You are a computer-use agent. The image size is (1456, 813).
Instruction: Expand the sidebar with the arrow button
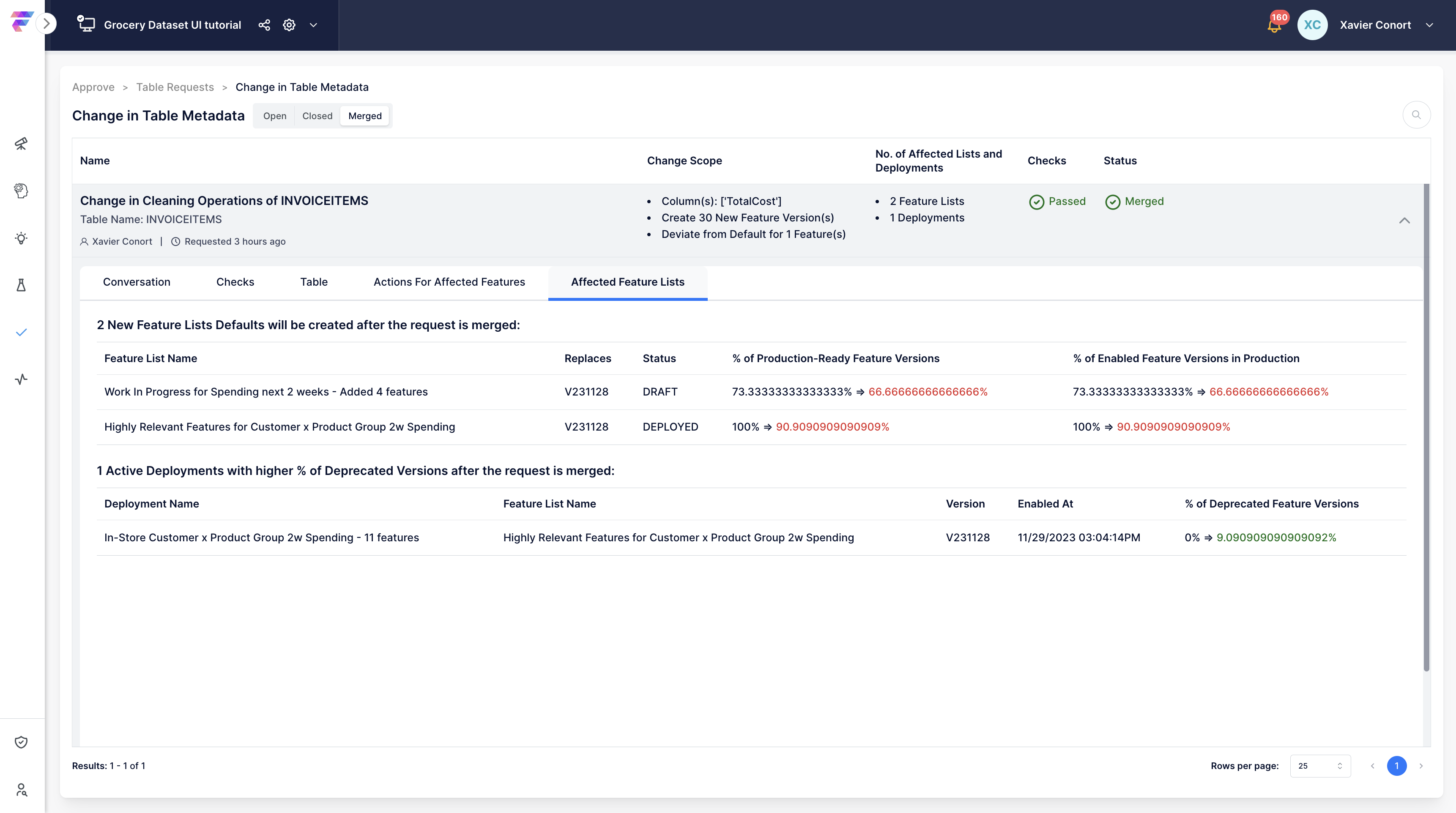coord(47,24)
